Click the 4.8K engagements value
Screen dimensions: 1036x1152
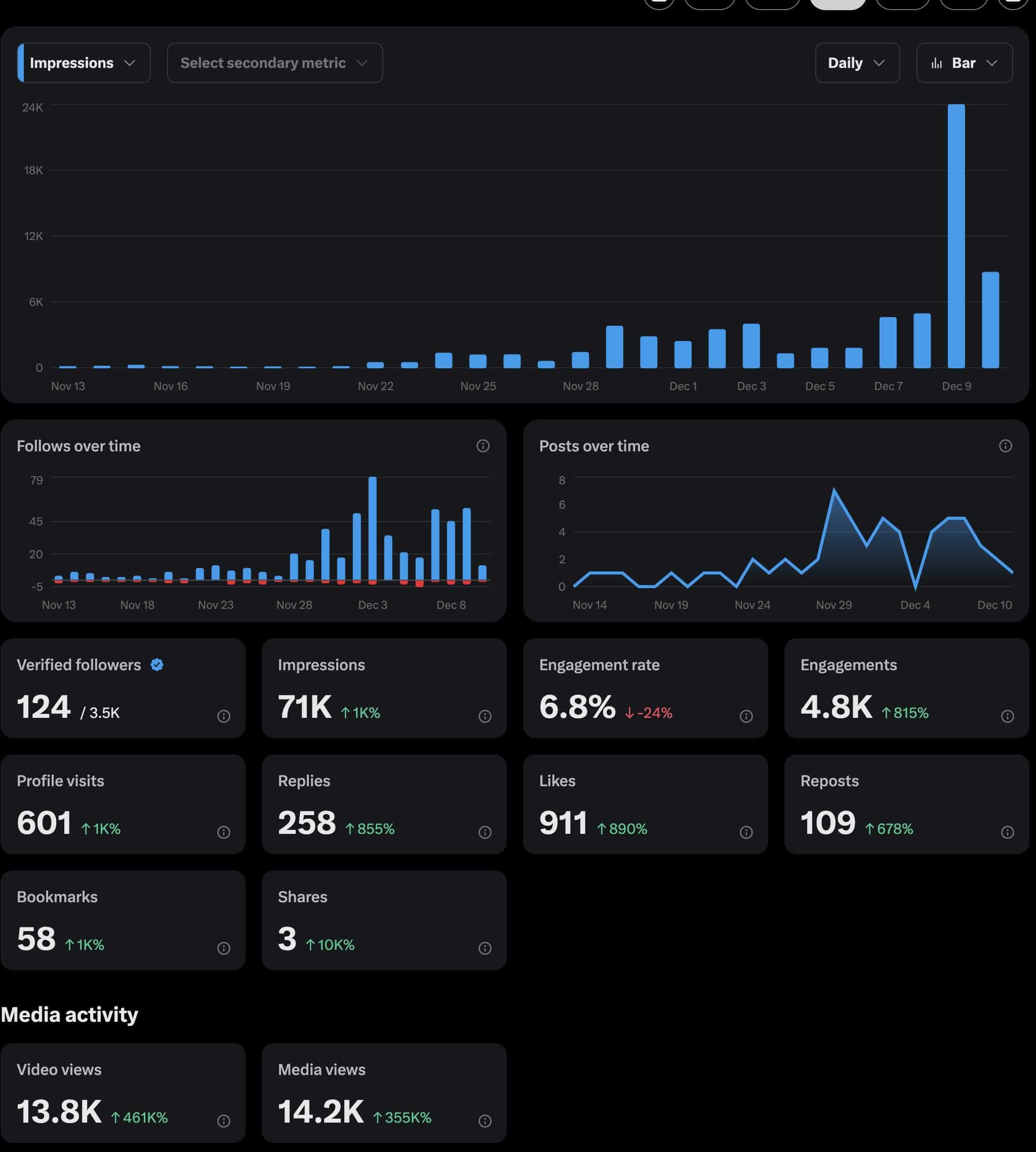click(x=836, y=707)
